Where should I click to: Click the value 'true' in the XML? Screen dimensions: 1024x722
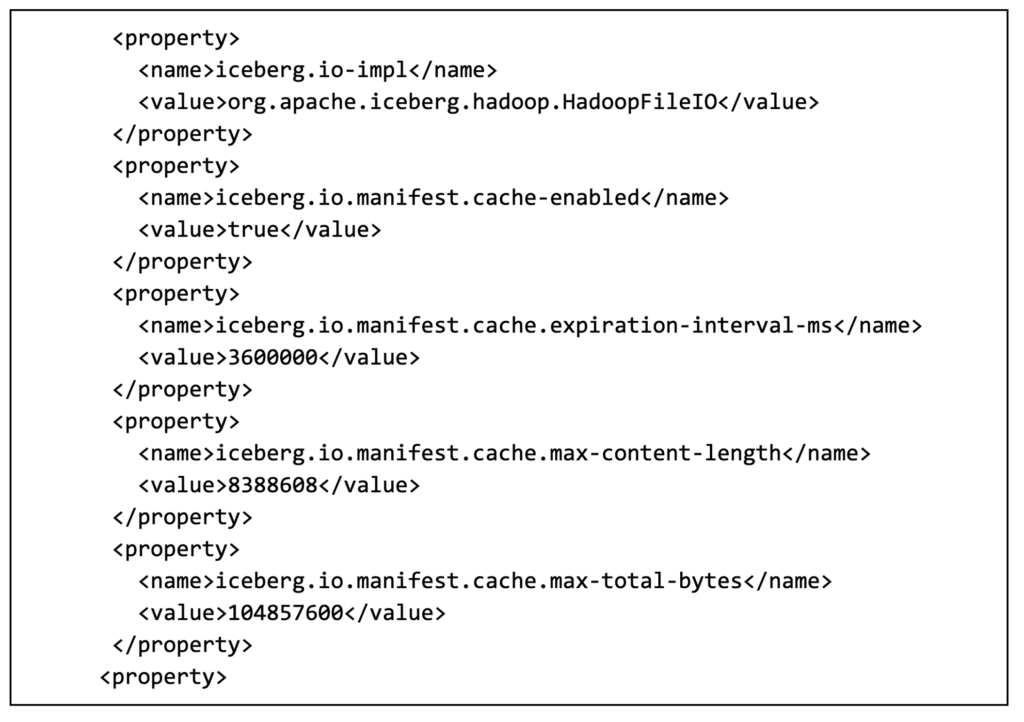[x=254, y=230]
